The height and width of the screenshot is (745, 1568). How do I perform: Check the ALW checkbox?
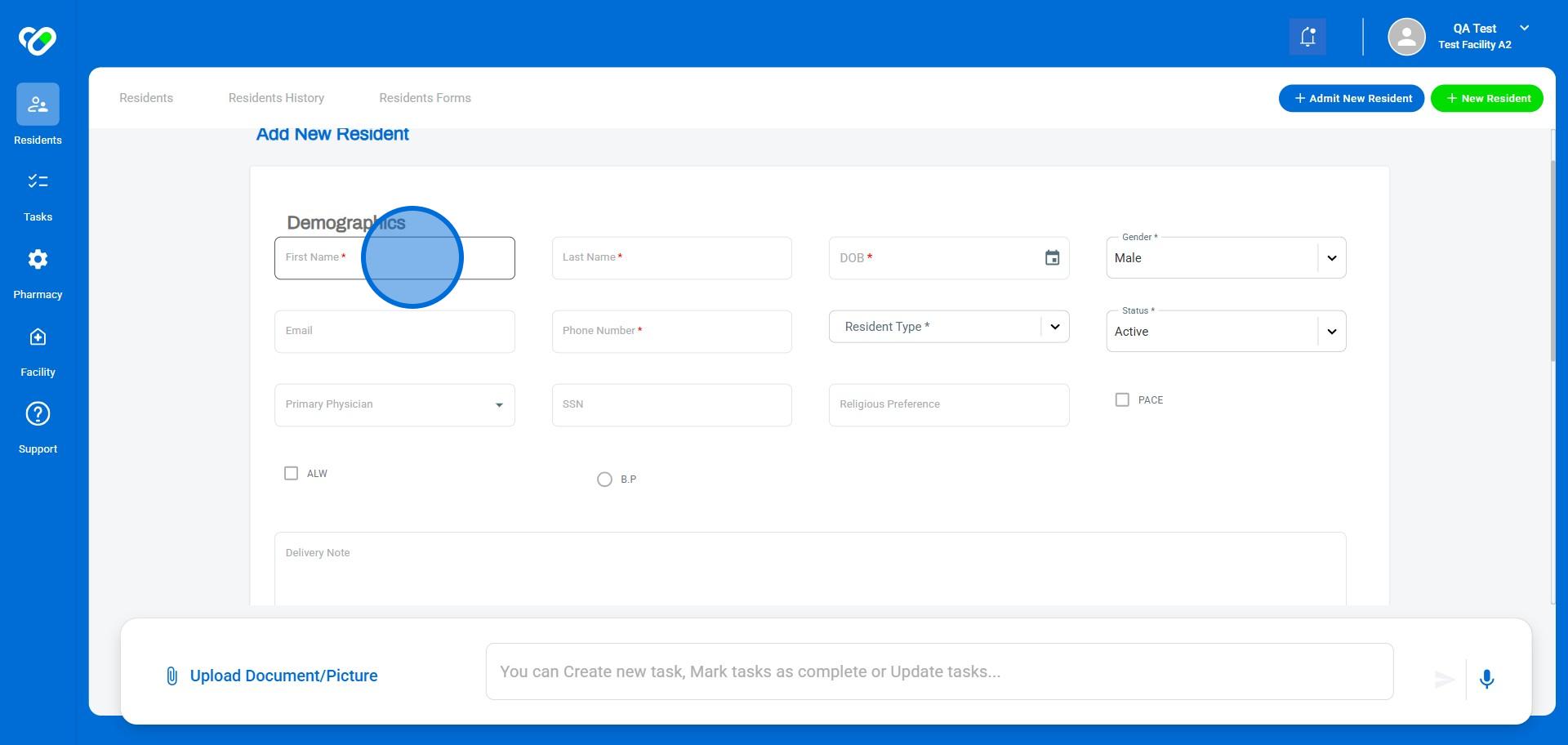tap(291, 474)
